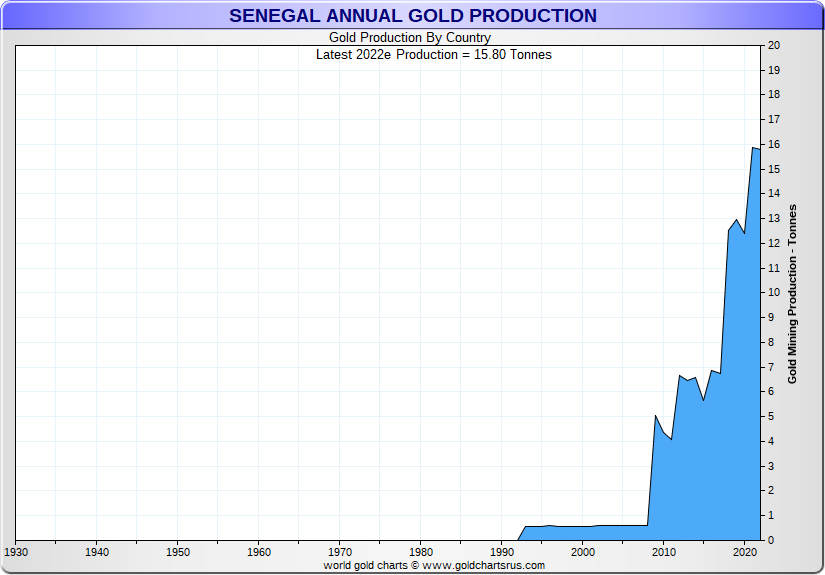Click the chart title 'Senegal Annual Gold Production'
The height and width of the screenshot is (575, 825).
click(x=412, y=16)
